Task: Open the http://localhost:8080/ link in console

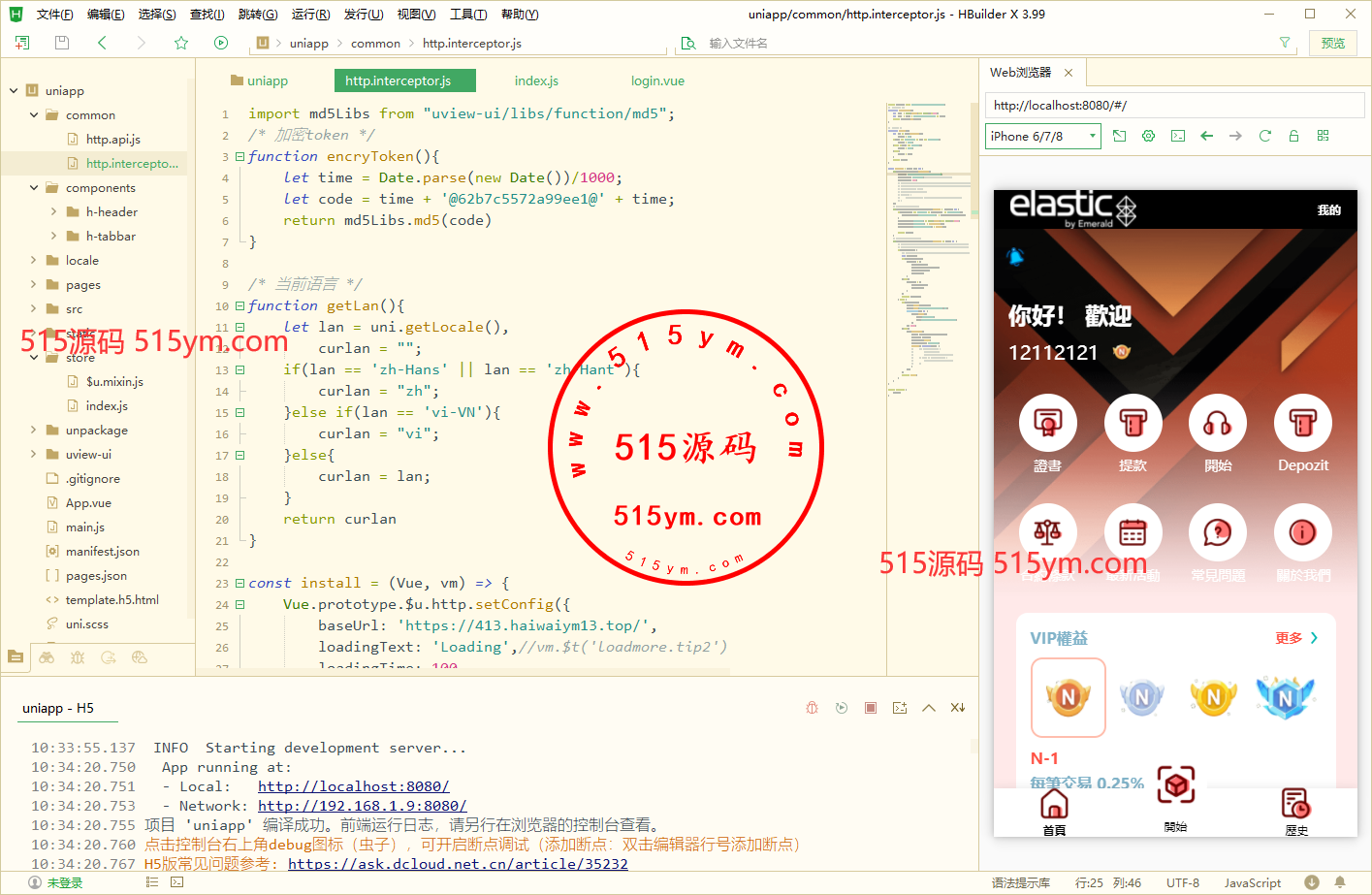Action: tap(353, 786)
